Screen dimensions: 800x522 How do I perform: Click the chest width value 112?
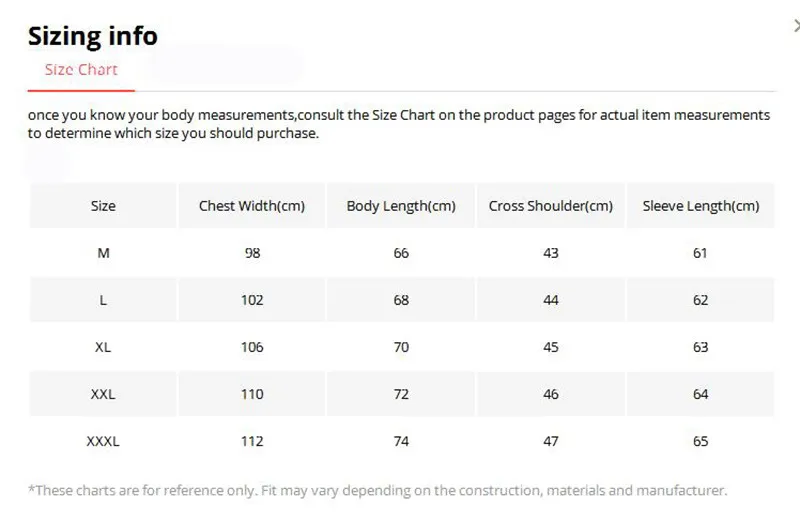point(252,441)
